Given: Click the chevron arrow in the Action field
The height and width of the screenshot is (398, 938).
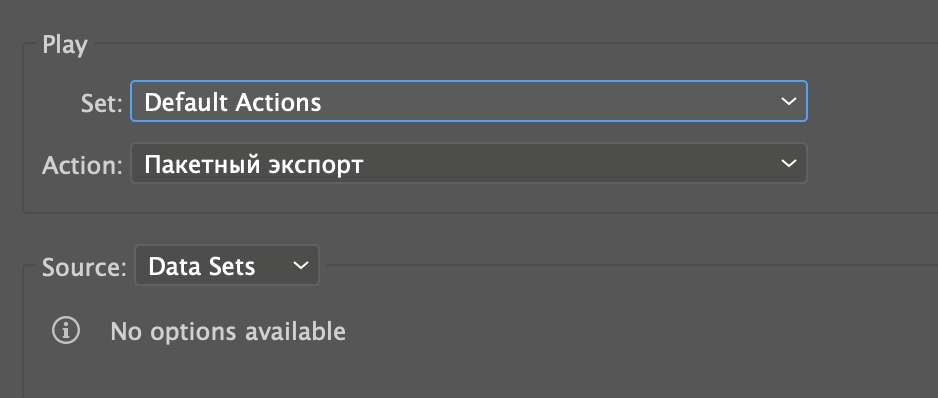Looking at the screenshot, I should click(x=788, y=163).
